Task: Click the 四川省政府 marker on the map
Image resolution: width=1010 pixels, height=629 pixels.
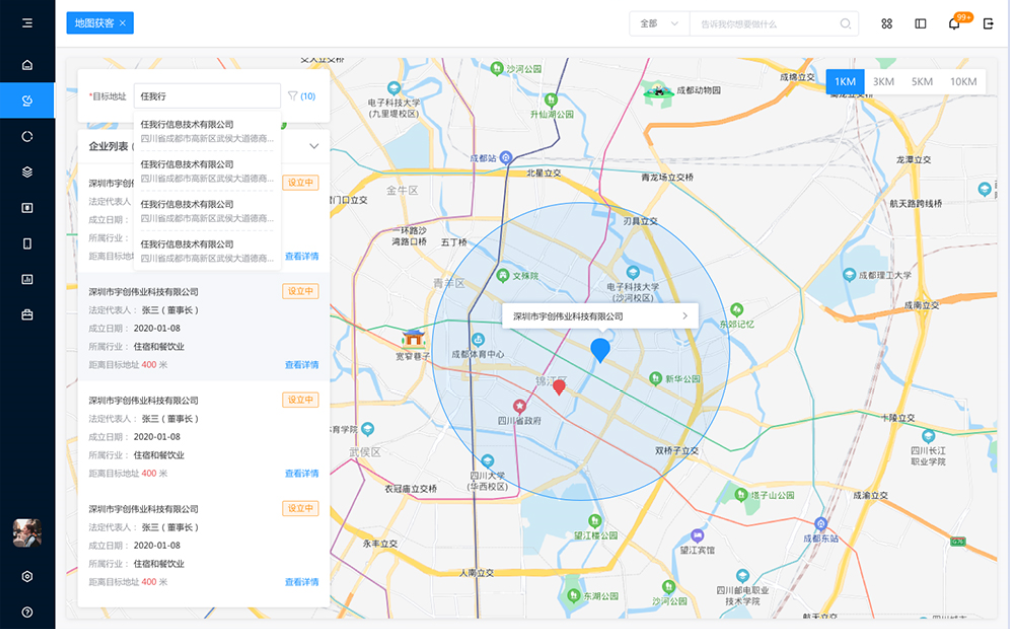Action: pos(519,406)
